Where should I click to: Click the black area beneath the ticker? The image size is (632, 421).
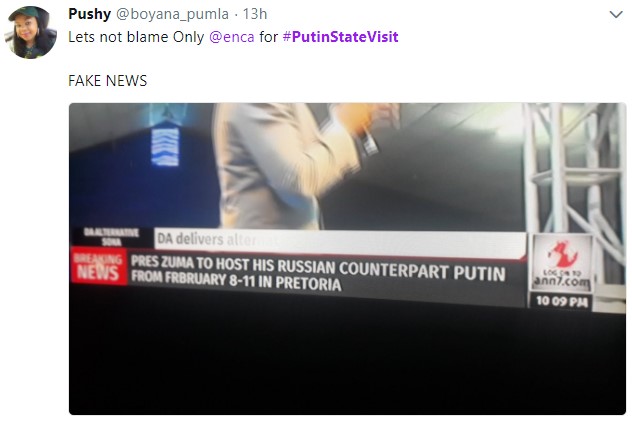tap(347, 359)
